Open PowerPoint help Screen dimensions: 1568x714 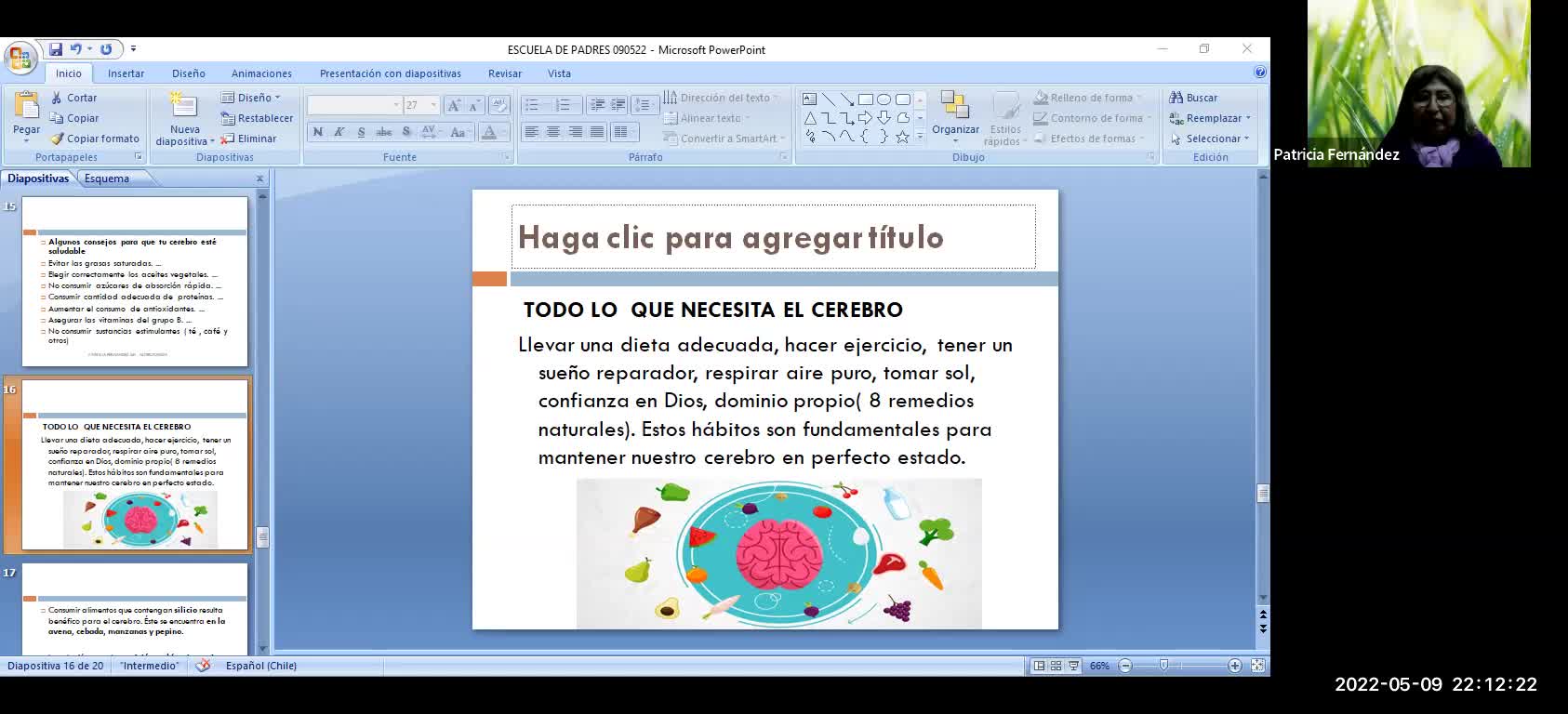pos(1260,73)
